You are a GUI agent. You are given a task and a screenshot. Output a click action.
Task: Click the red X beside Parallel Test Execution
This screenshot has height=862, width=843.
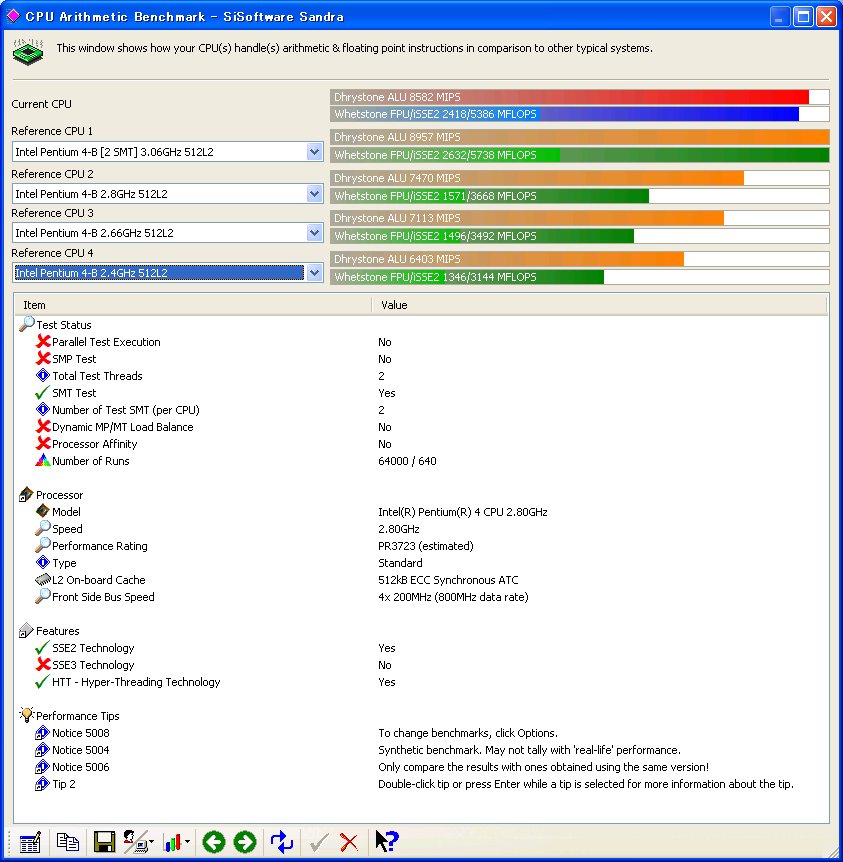(43, 341)
